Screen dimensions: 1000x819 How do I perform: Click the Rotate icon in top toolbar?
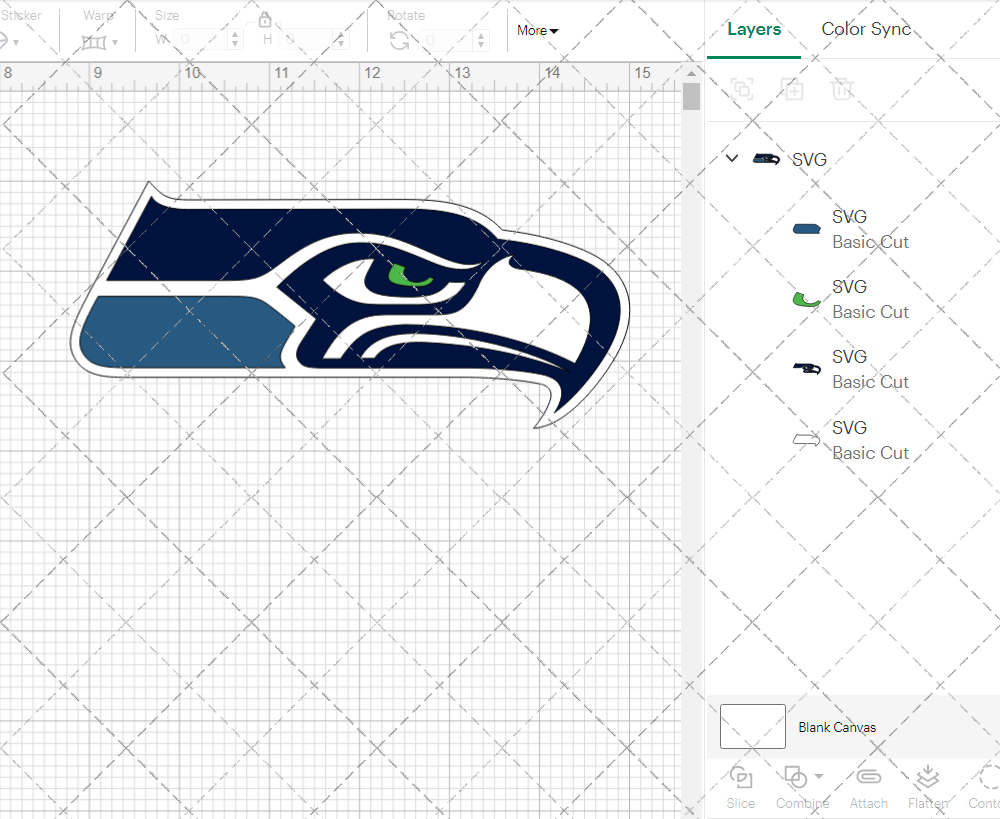point(399,40)
